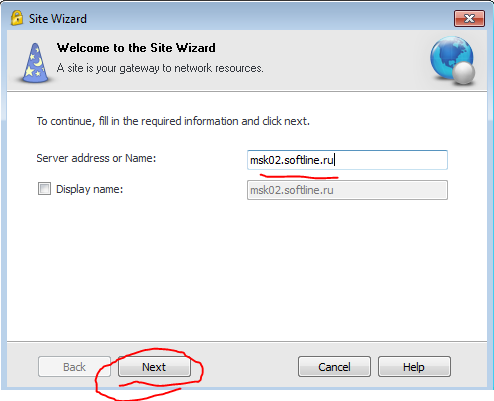Click the grey sphere beside the globe
This screenshot has height=401, width=494.
463,73
